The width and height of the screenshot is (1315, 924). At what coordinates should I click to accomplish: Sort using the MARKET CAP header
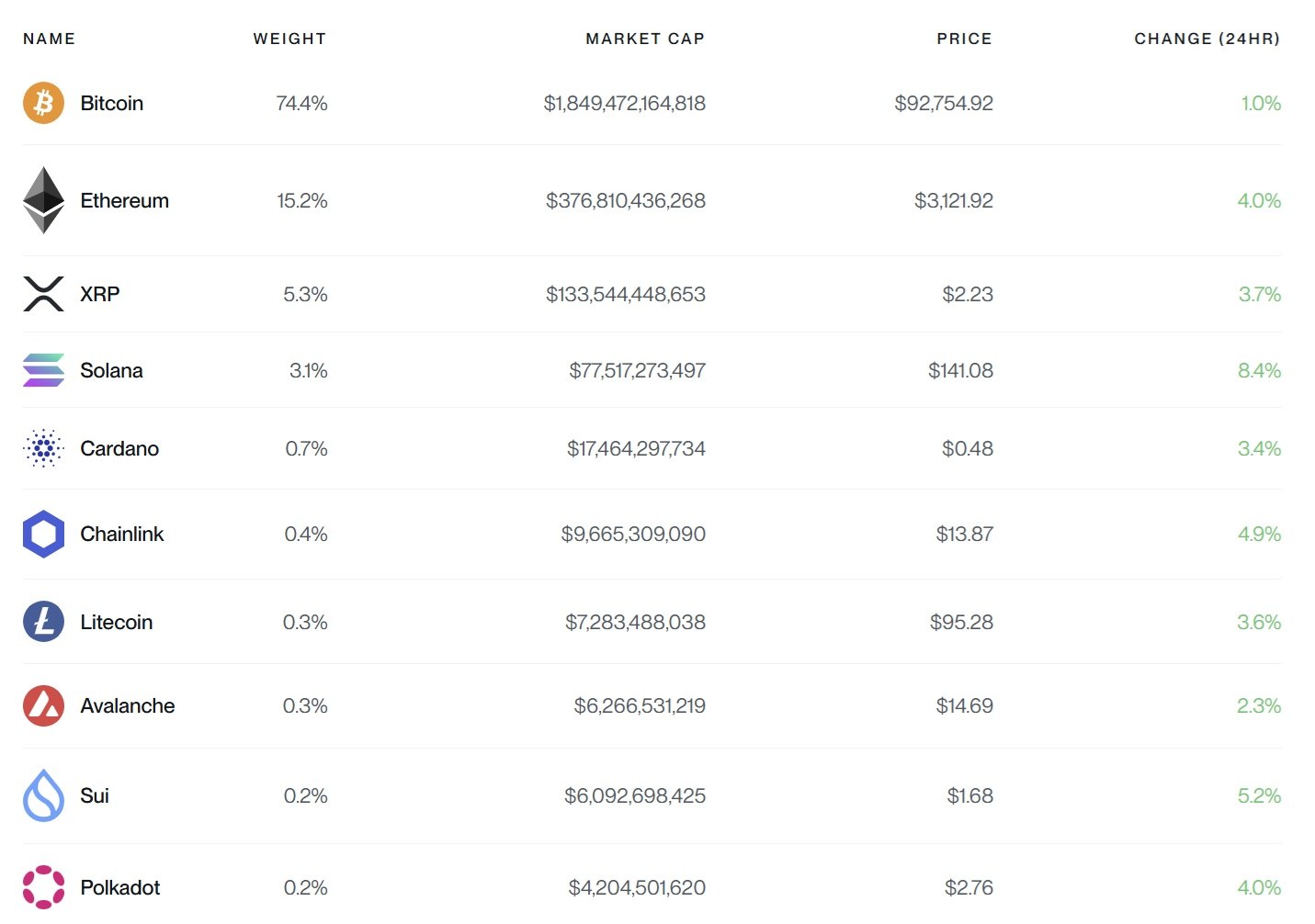[645, 39]
